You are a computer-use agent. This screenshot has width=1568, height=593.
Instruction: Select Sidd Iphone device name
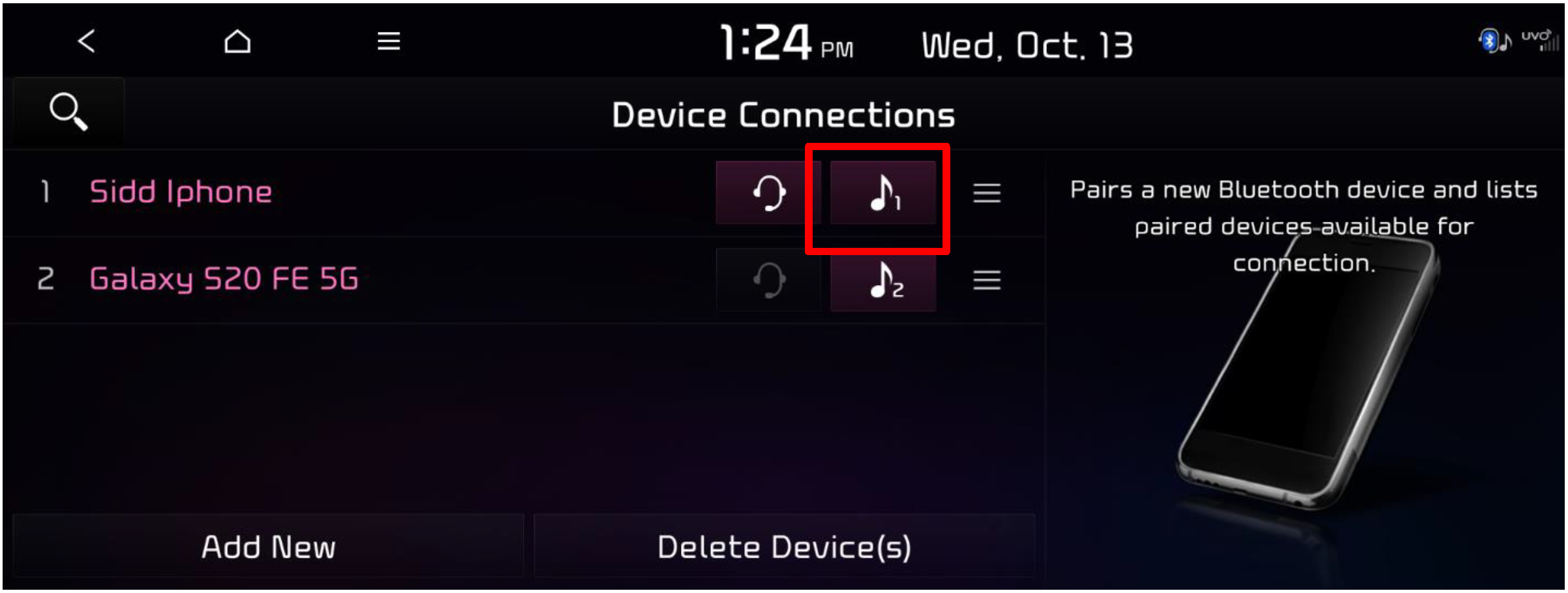(x=181, y=192)
